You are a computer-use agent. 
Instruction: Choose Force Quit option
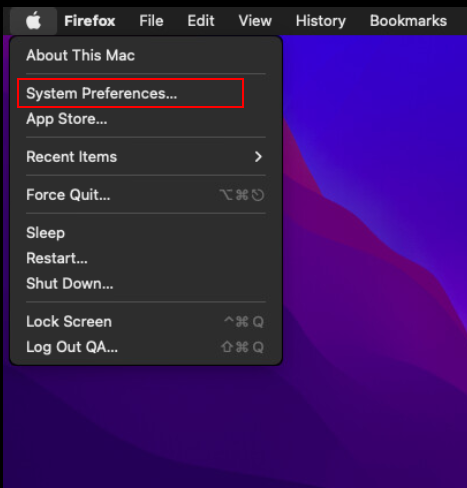point(68,195)
